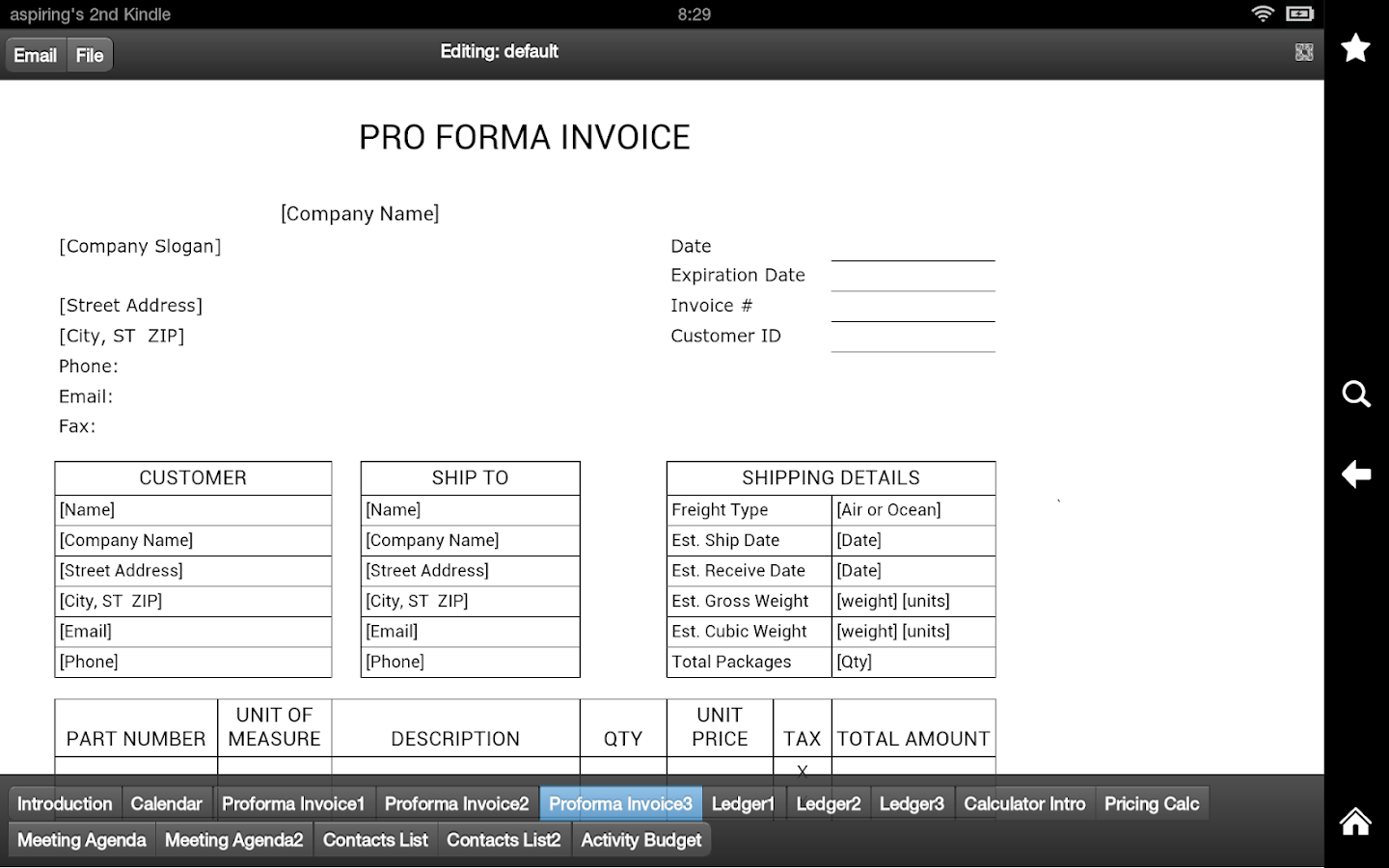Select [Email] in the SHIP TO table

tap(471, 632)
